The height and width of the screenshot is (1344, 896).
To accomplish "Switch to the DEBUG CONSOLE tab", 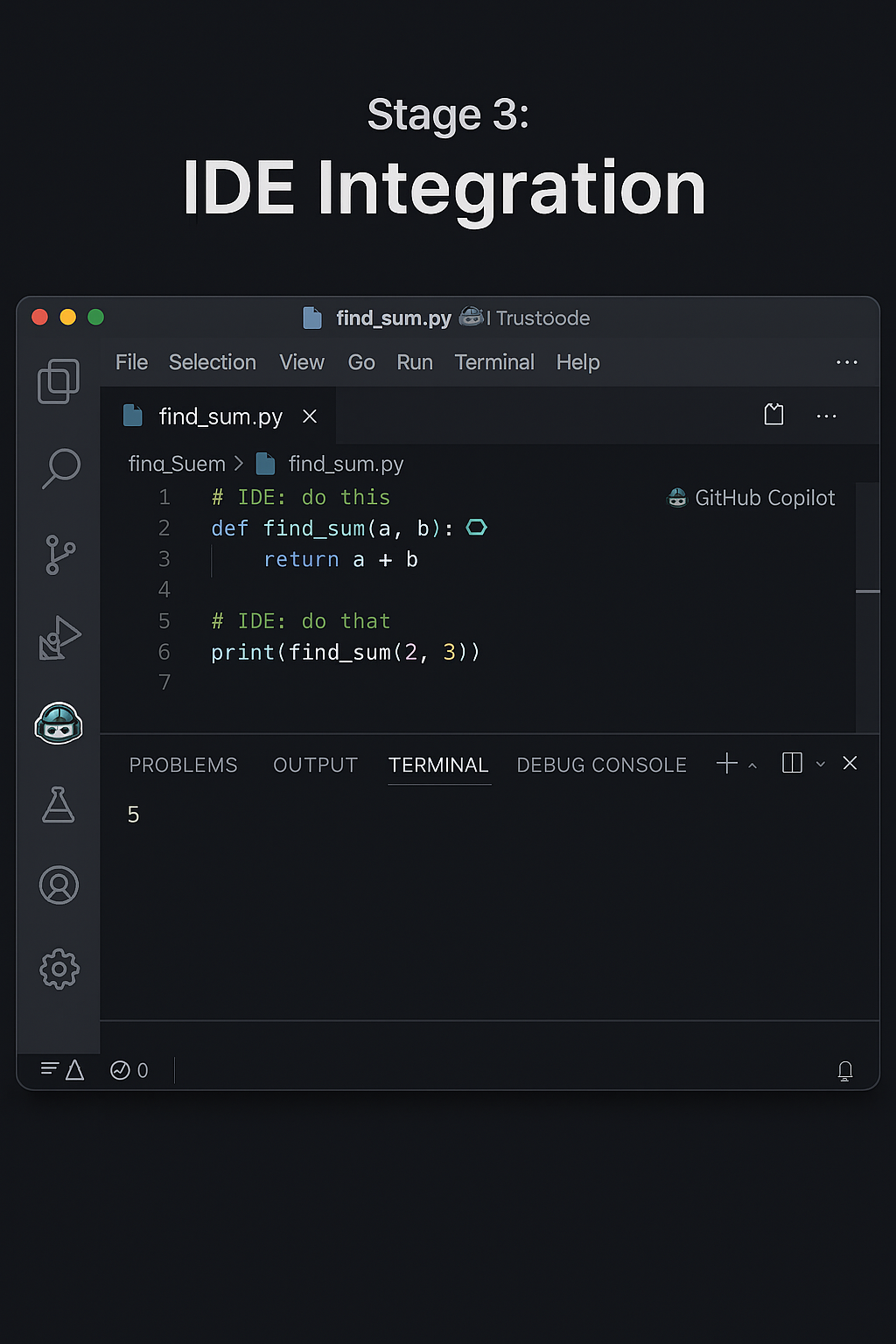I will pyautogui.click(x=601, y=765).
